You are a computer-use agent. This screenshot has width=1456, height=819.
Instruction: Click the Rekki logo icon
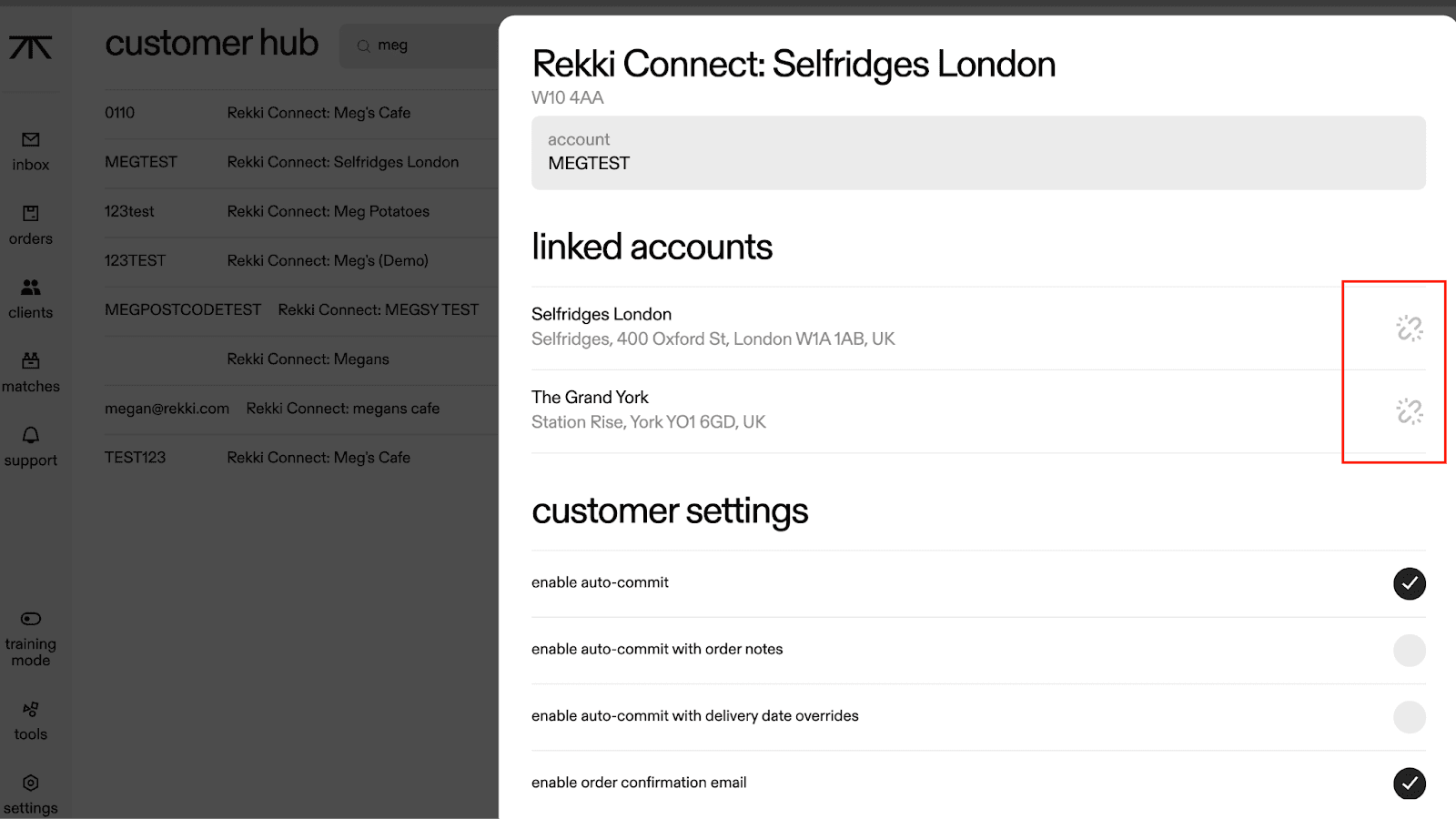pos(31,46)
